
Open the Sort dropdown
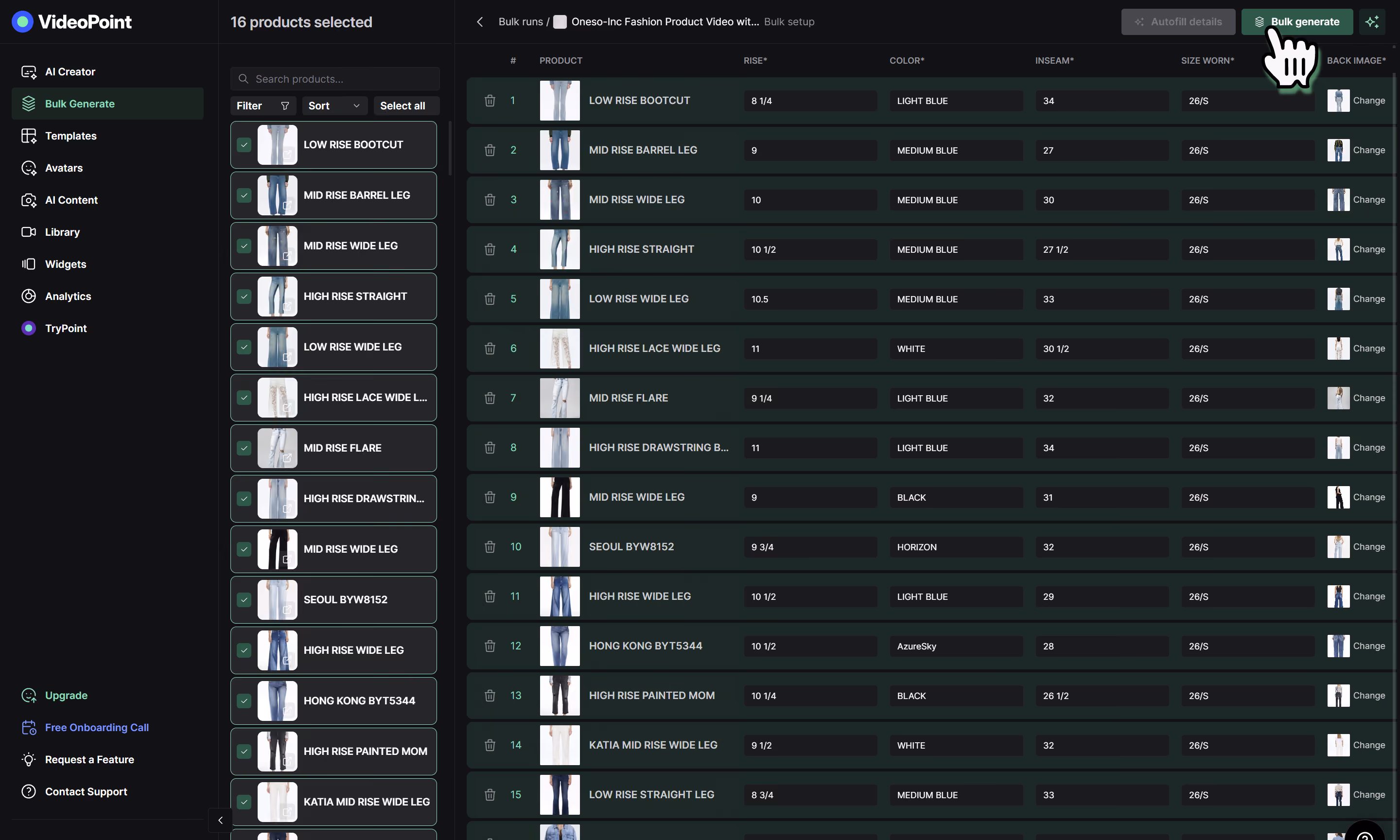(x=334, y=106)
